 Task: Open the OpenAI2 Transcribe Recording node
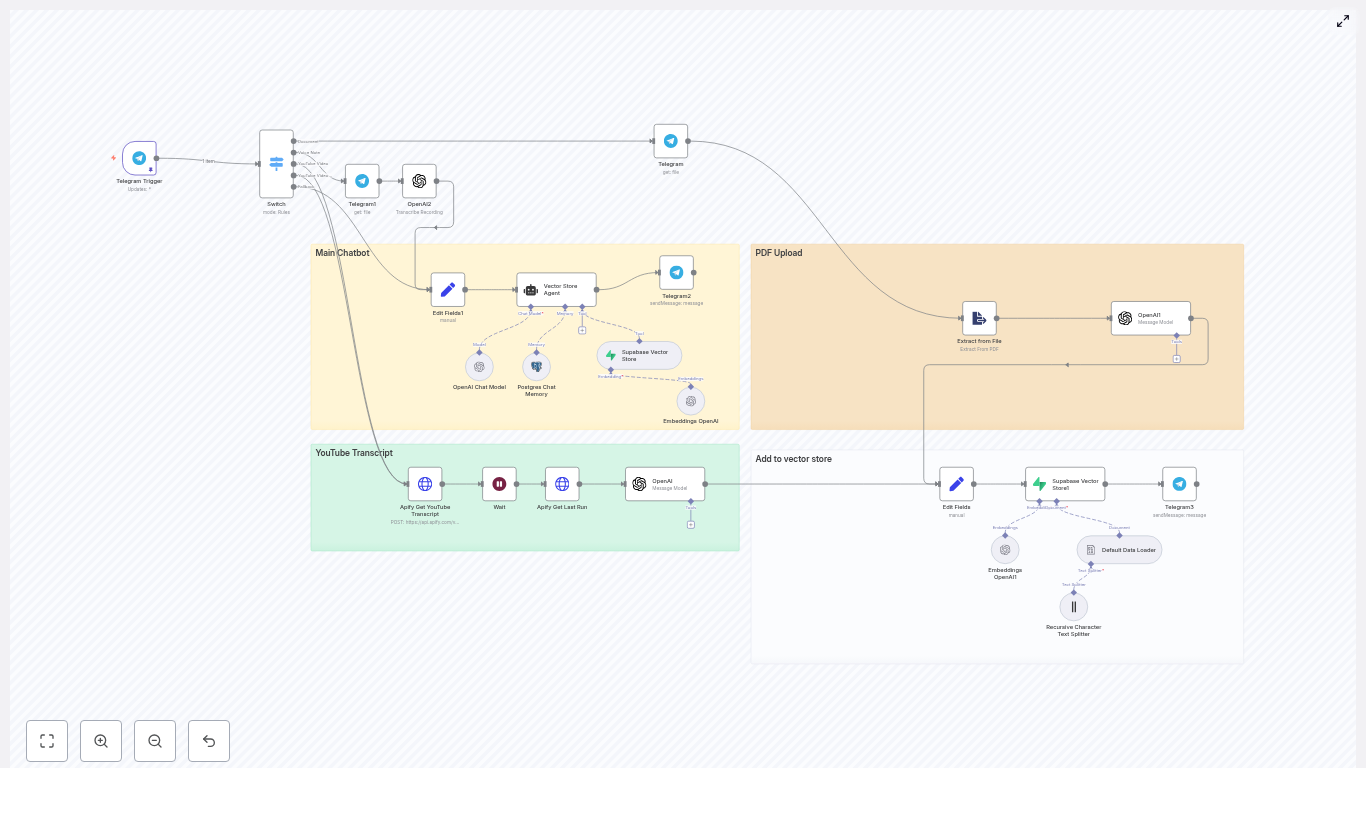pos(419,181)
